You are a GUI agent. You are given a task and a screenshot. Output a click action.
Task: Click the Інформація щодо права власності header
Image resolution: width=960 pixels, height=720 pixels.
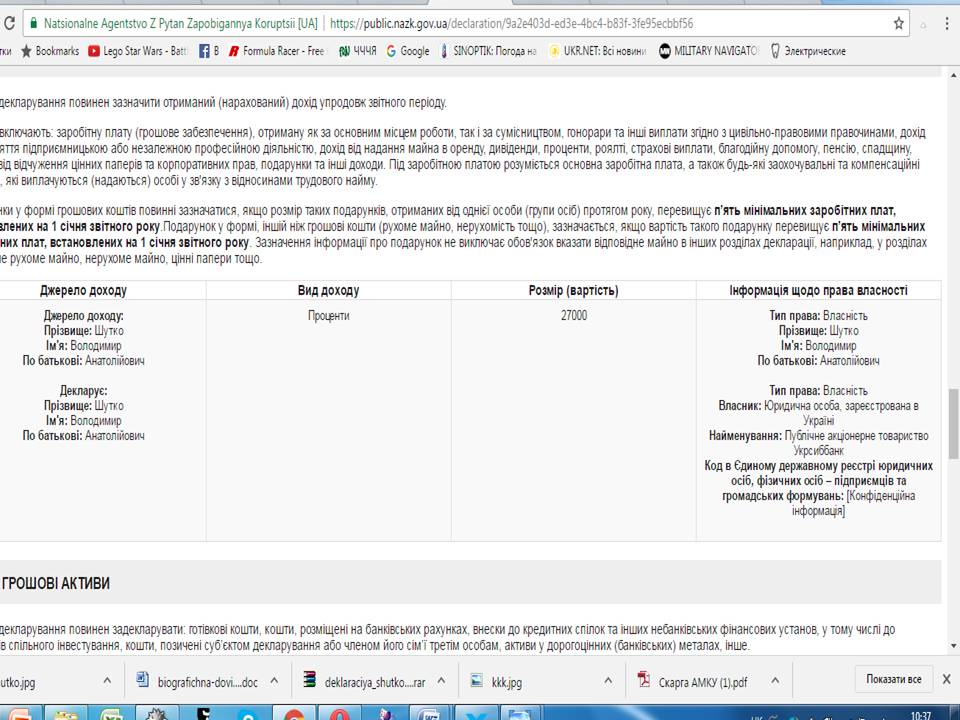(x=819, y=291)
